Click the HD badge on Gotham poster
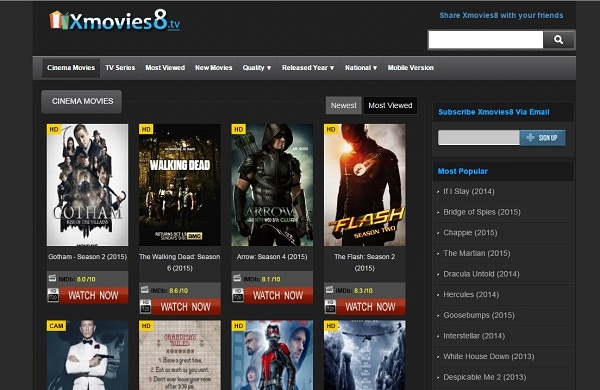This screenshot has width=600, height=390. click(54, 129)
